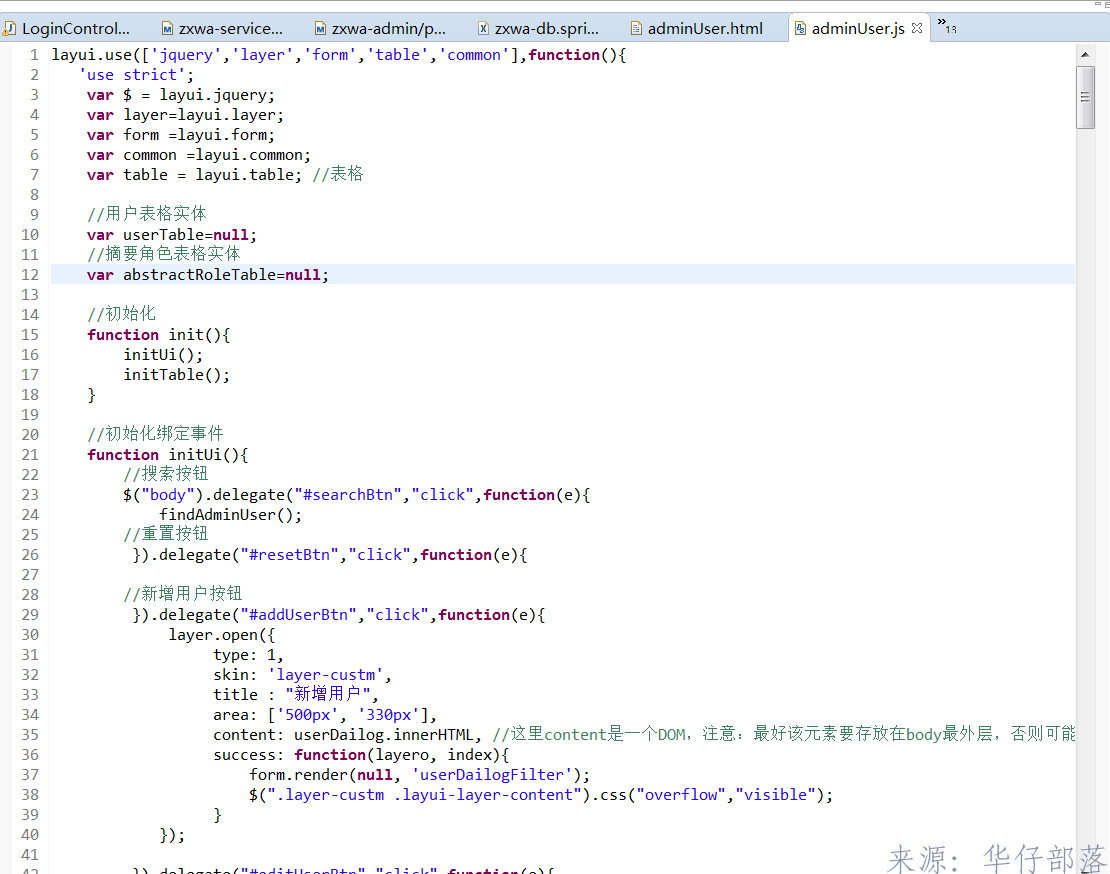Click the vertical scrollbar thumb
Viewport: 1110px width, 874px height.
[x=1085, y=98]
